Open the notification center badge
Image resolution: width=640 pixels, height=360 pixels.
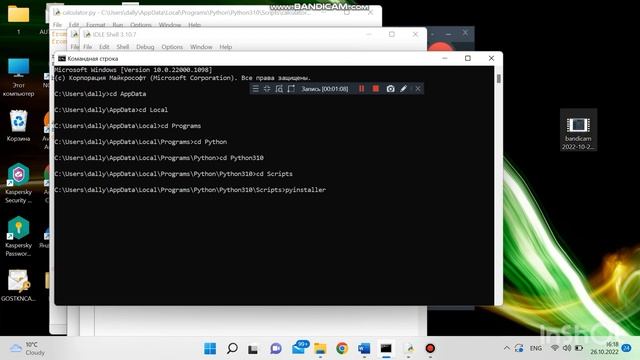pos(626,348)
